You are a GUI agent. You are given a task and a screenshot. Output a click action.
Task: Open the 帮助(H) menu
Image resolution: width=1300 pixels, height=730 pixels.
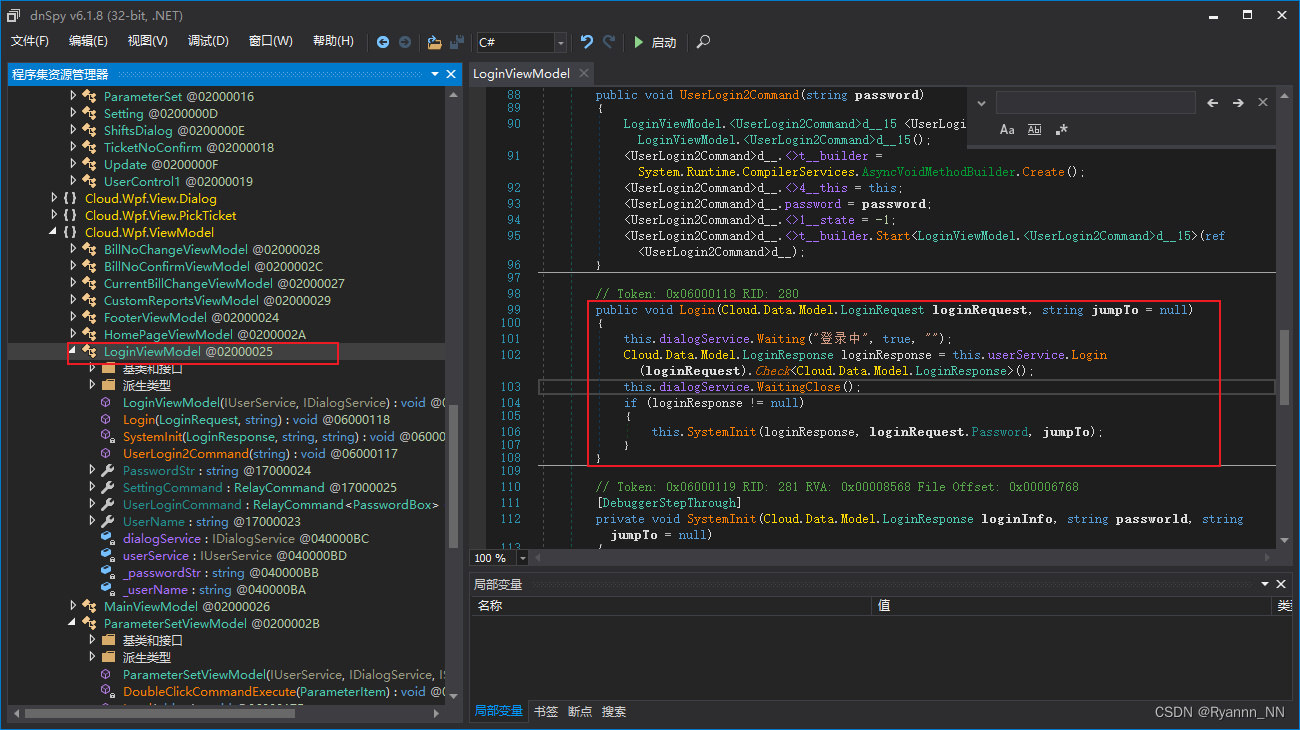pos(333,41)
